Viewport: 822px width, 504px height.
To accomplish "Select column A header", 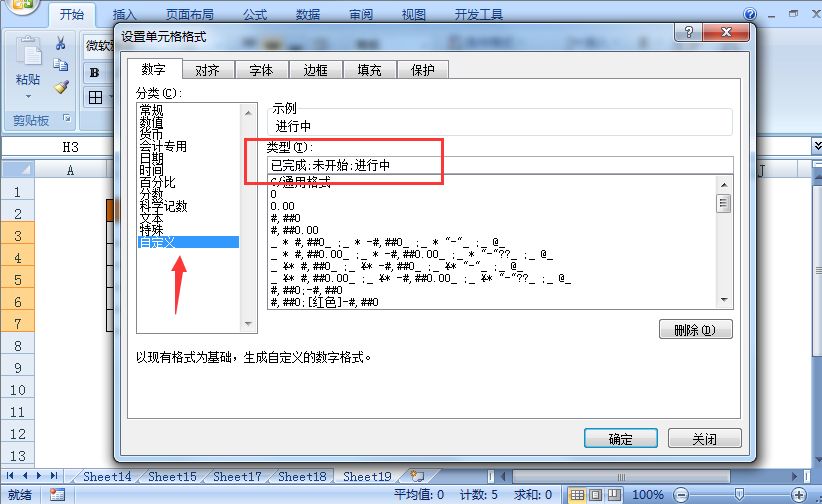I will pos(70,169).
